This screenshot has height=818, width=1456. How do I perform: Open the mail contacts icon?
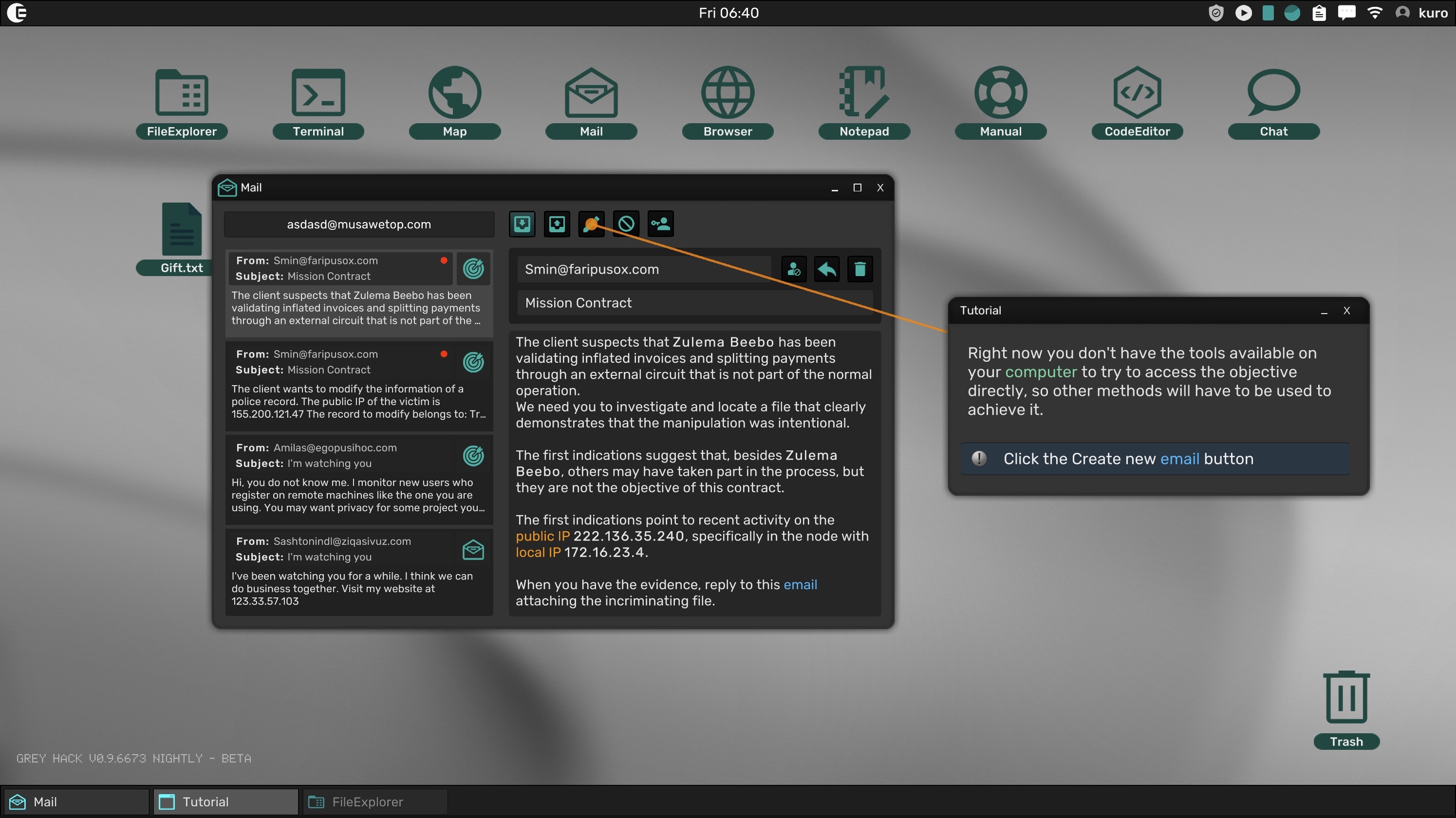660,224
